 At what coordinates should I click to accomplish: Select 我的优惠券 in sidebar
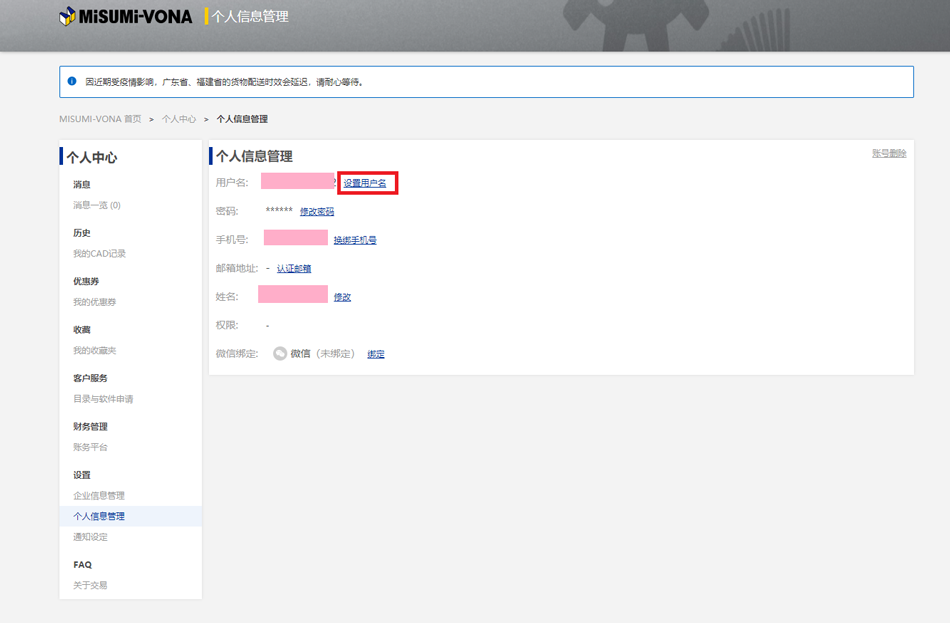coord(94,303)
